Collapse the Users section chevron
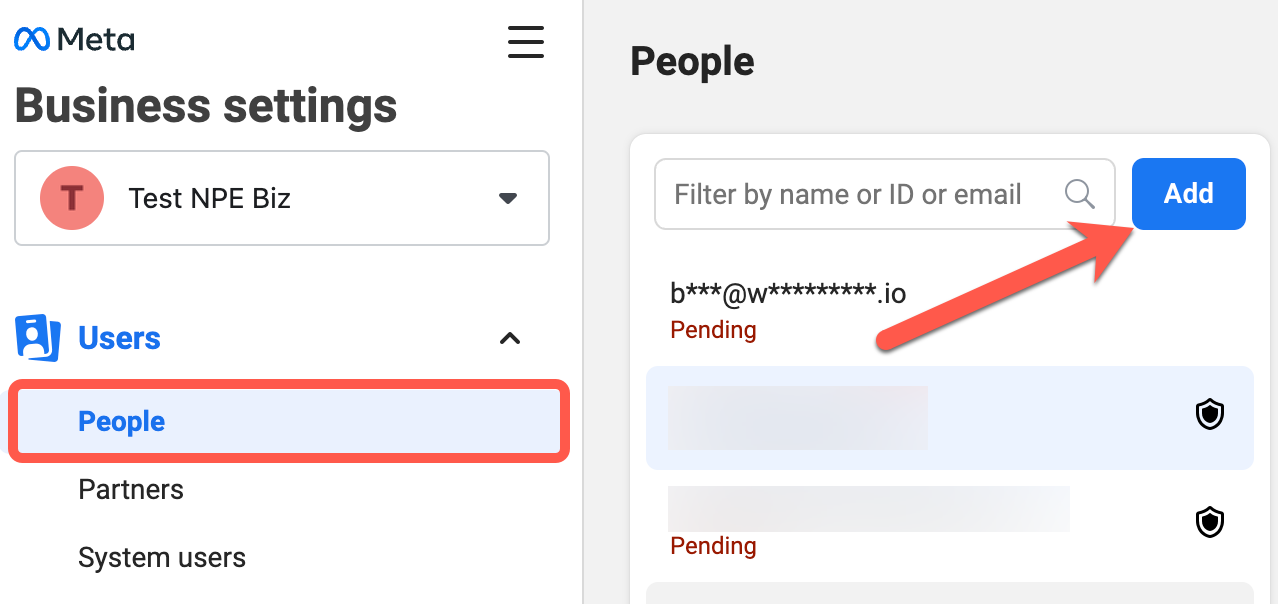 pos(510,339)
